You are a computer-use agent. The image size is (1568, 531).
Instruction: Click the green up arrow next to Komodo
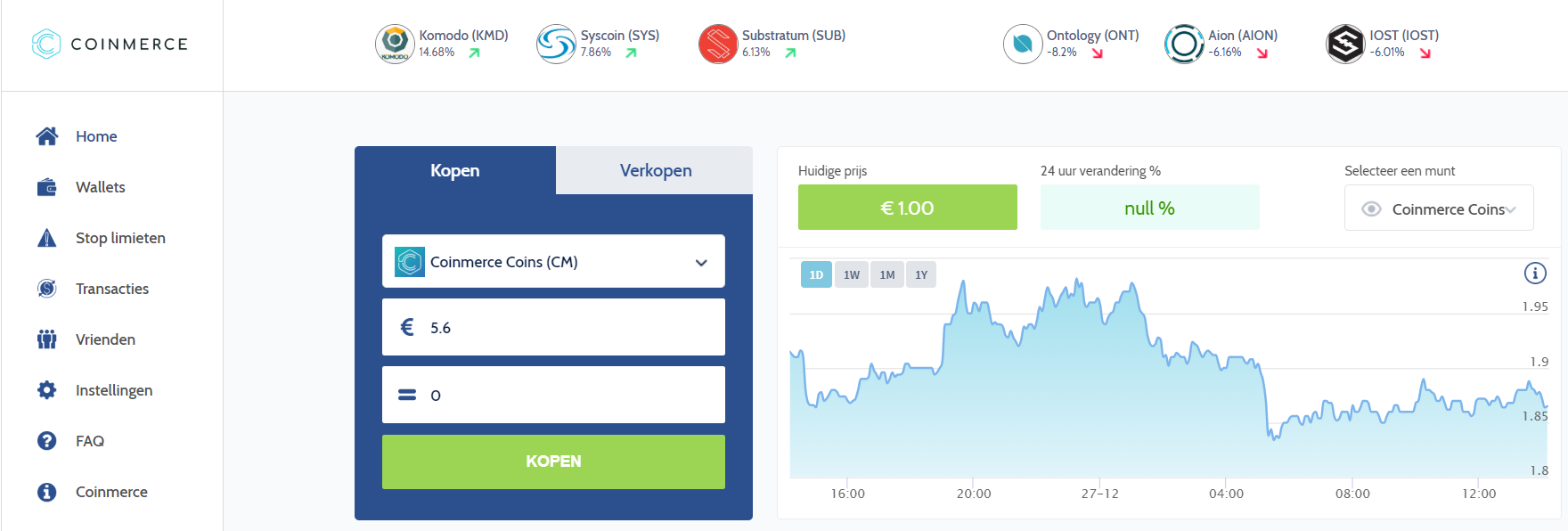tap(475, 53)
